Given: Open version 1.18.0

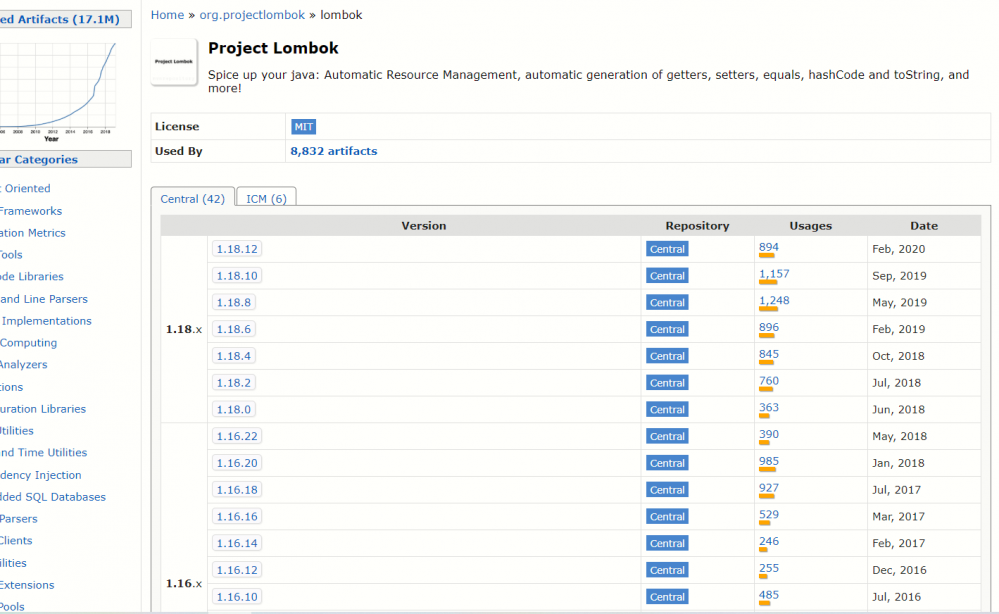Looking at the screenshot, I should pos(234,410).
